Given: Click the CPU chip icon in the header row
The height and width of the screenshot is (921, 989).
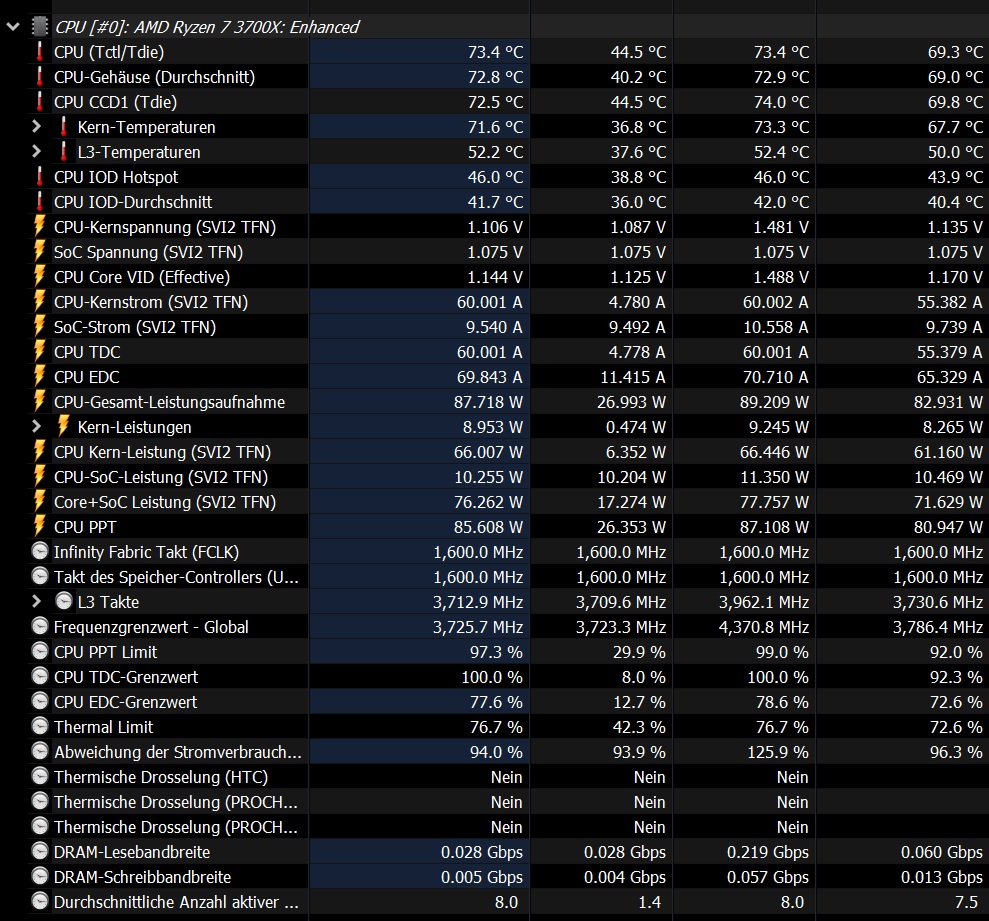Looking at the screenshot, I should [40, 27].
